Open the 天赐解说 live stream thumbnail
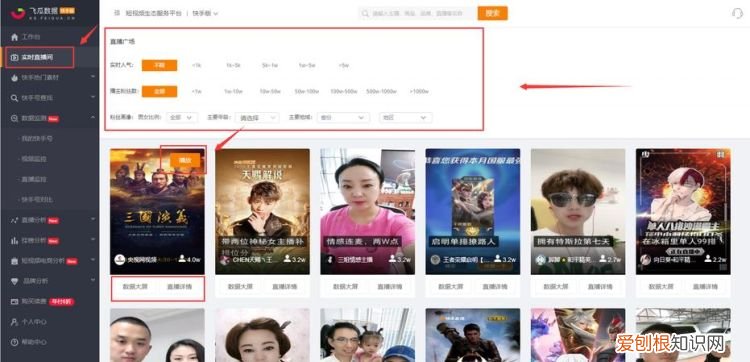Screen dimensions: 750x362 coord(262,211)
